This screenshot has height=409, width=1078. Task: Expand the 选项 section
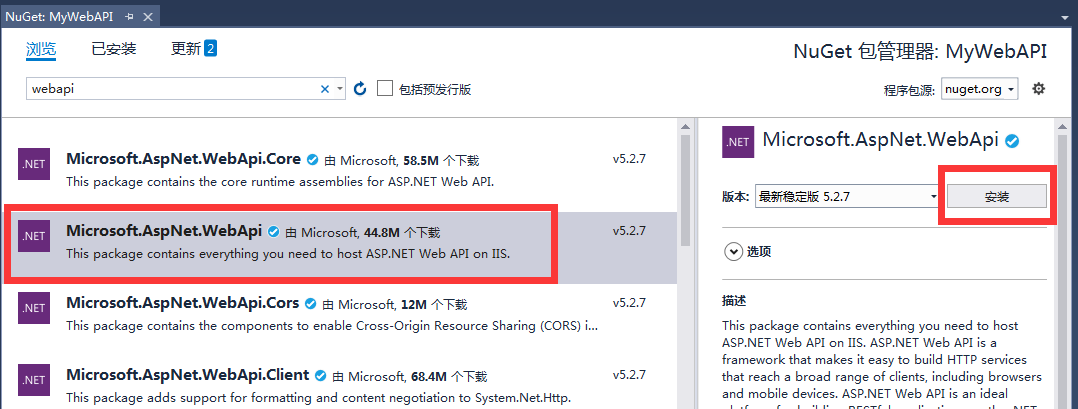point(732,252)
